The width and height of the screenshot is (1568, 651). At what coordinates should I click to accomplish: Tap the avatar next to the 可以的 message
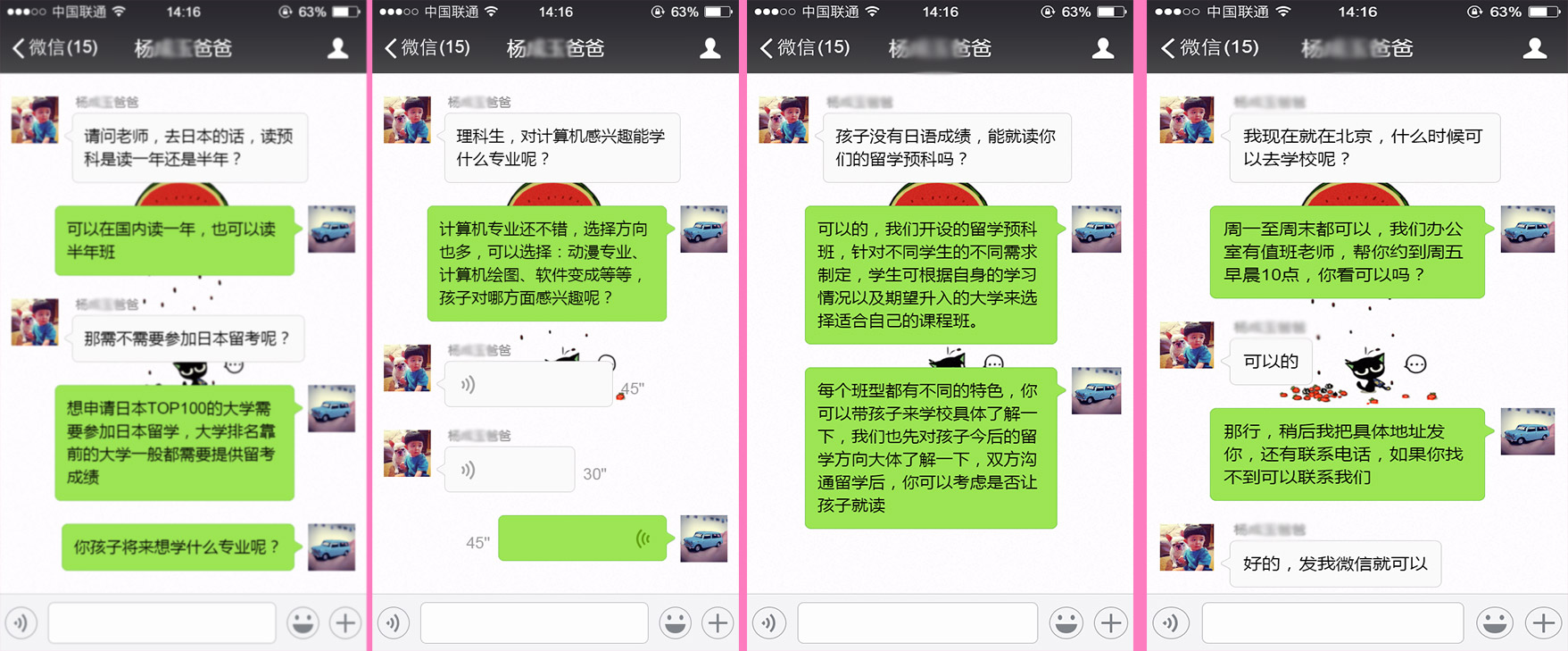(1186, 345)
